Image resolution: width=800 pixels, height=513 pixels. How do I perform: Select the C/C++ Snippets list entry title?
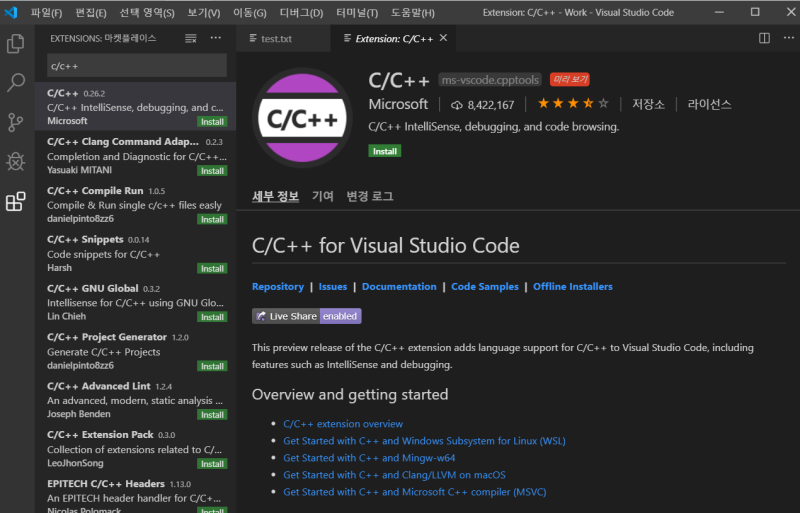(x=85, y=239)
